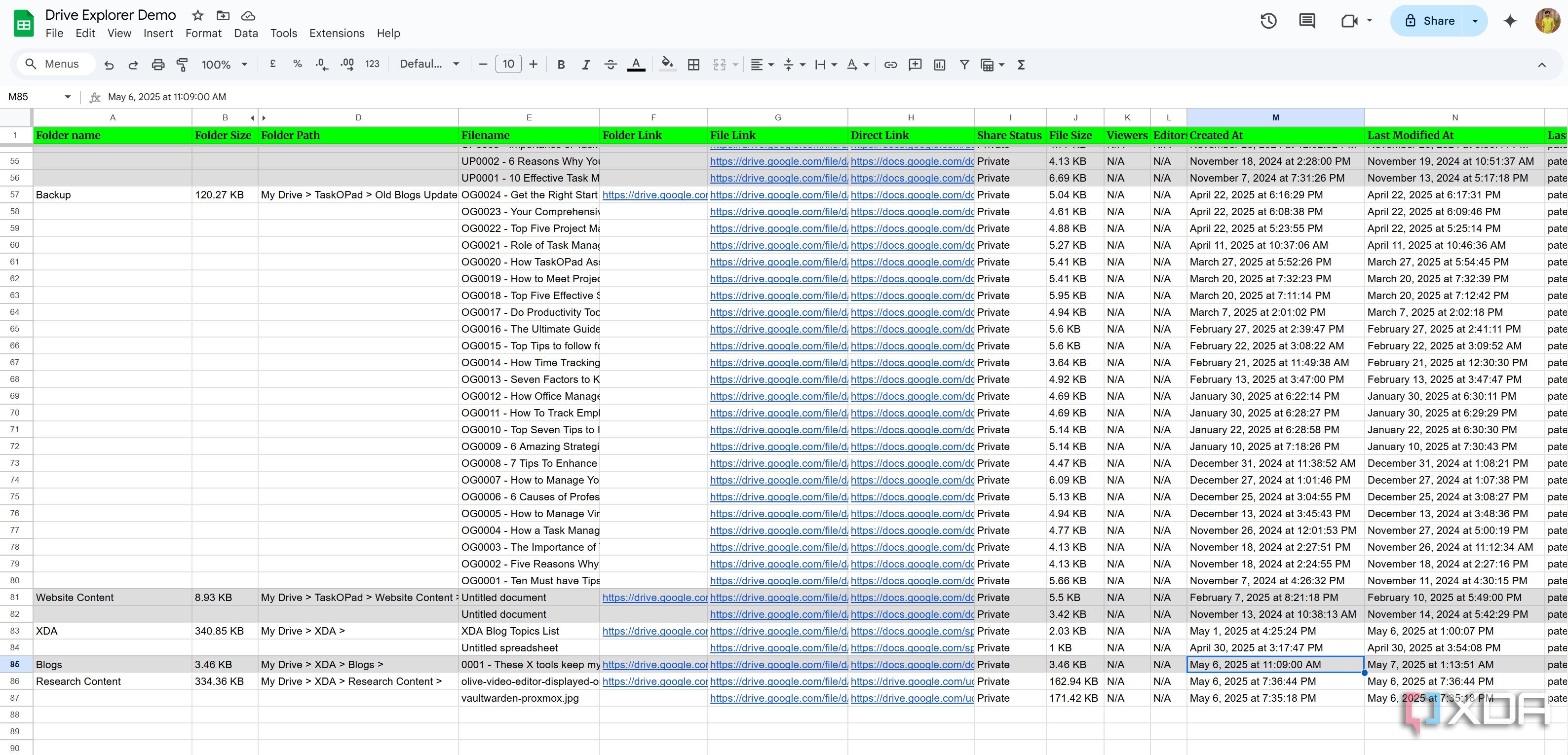Create a filter

pos(964,65)
